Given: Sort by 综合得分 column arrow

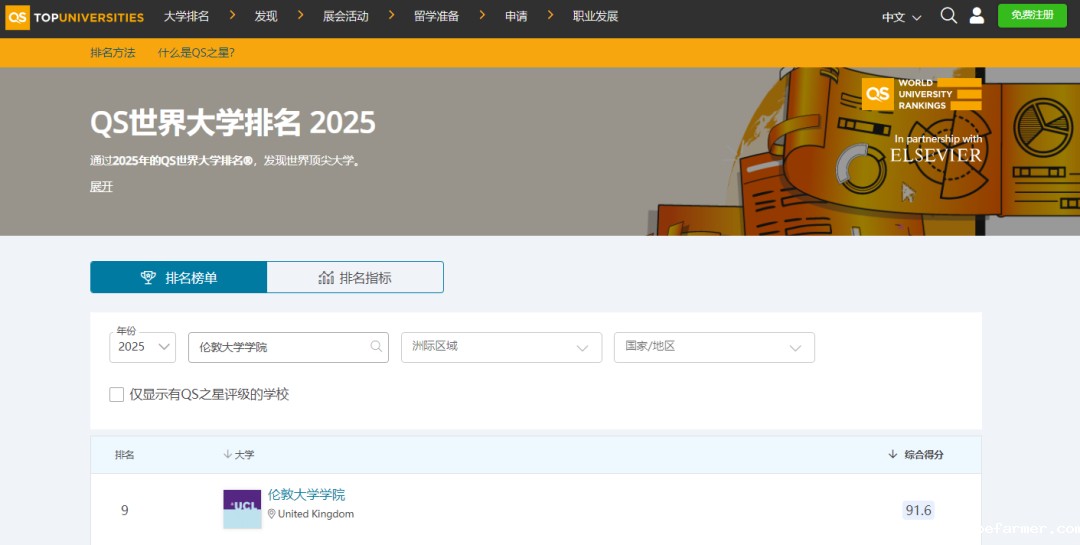Looking at the screenshot, I should click(x=893, y=455).
